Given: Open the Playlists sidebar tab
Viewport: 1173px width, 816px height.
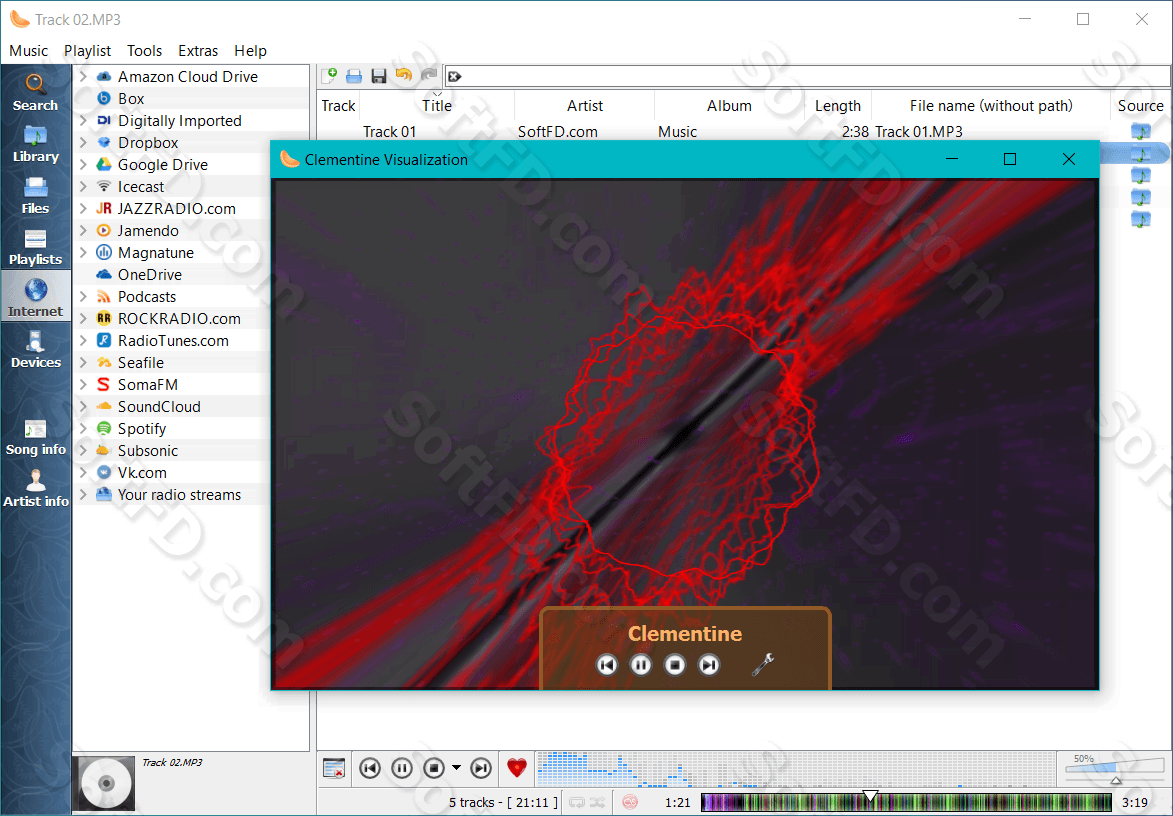Looking at the screenshot, I should (x=35, y=245).
